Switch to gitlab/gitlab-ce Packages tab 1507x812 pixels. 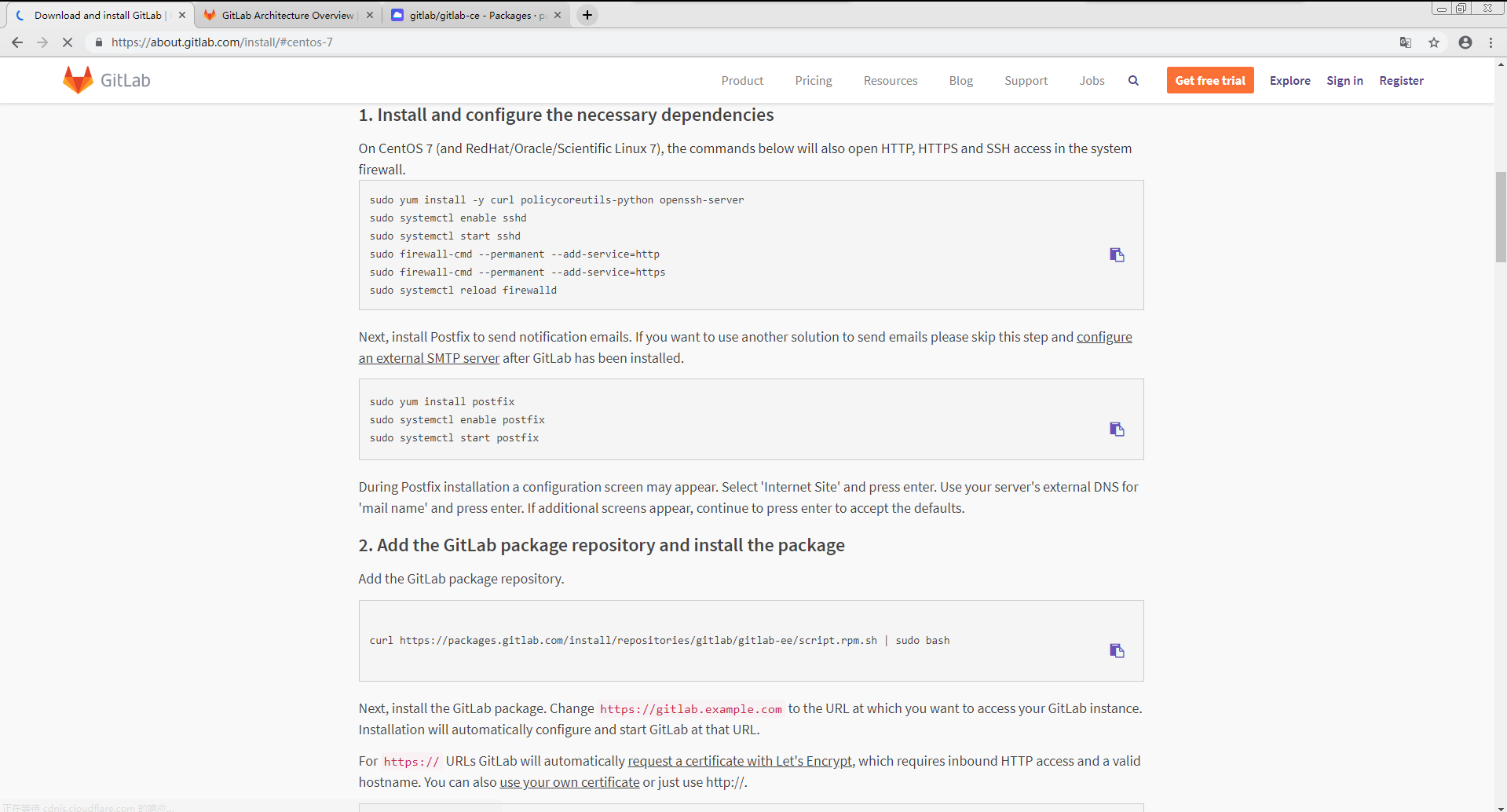[x=477, y=15]
